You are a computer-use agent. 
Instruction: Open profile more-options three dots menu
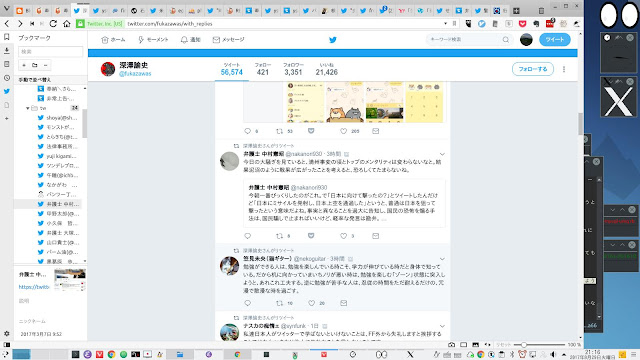click(x=564, y=69)
